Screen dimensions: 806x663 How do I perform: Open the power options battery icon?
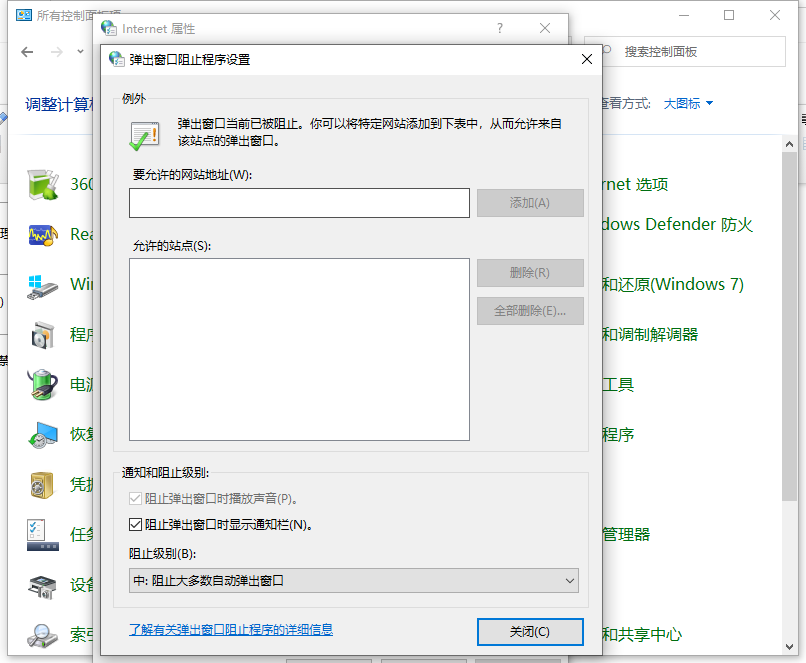[x=42, y=384]
